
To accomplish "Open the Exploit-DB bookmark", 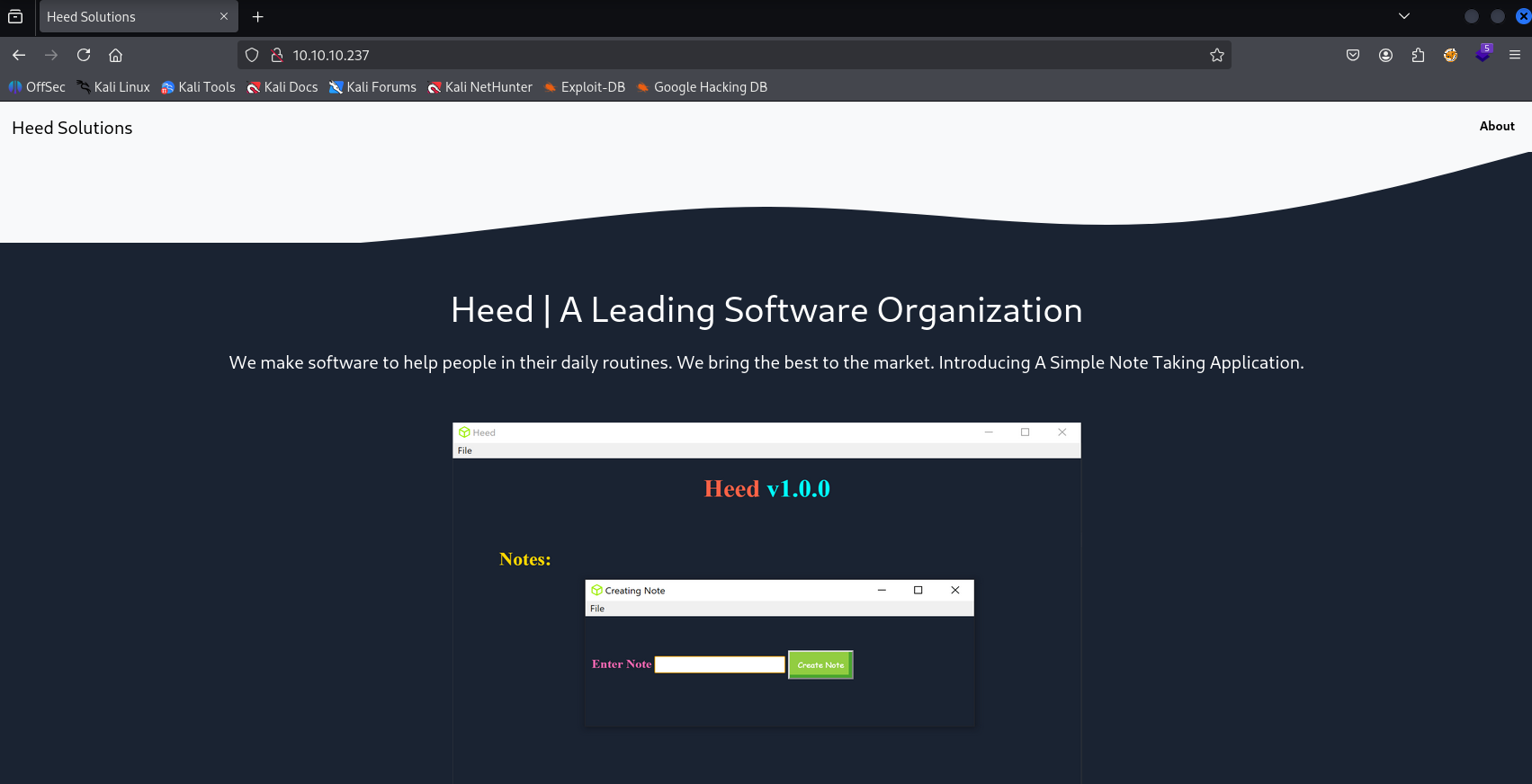I will pyautogui.click(x=585, y=87).
